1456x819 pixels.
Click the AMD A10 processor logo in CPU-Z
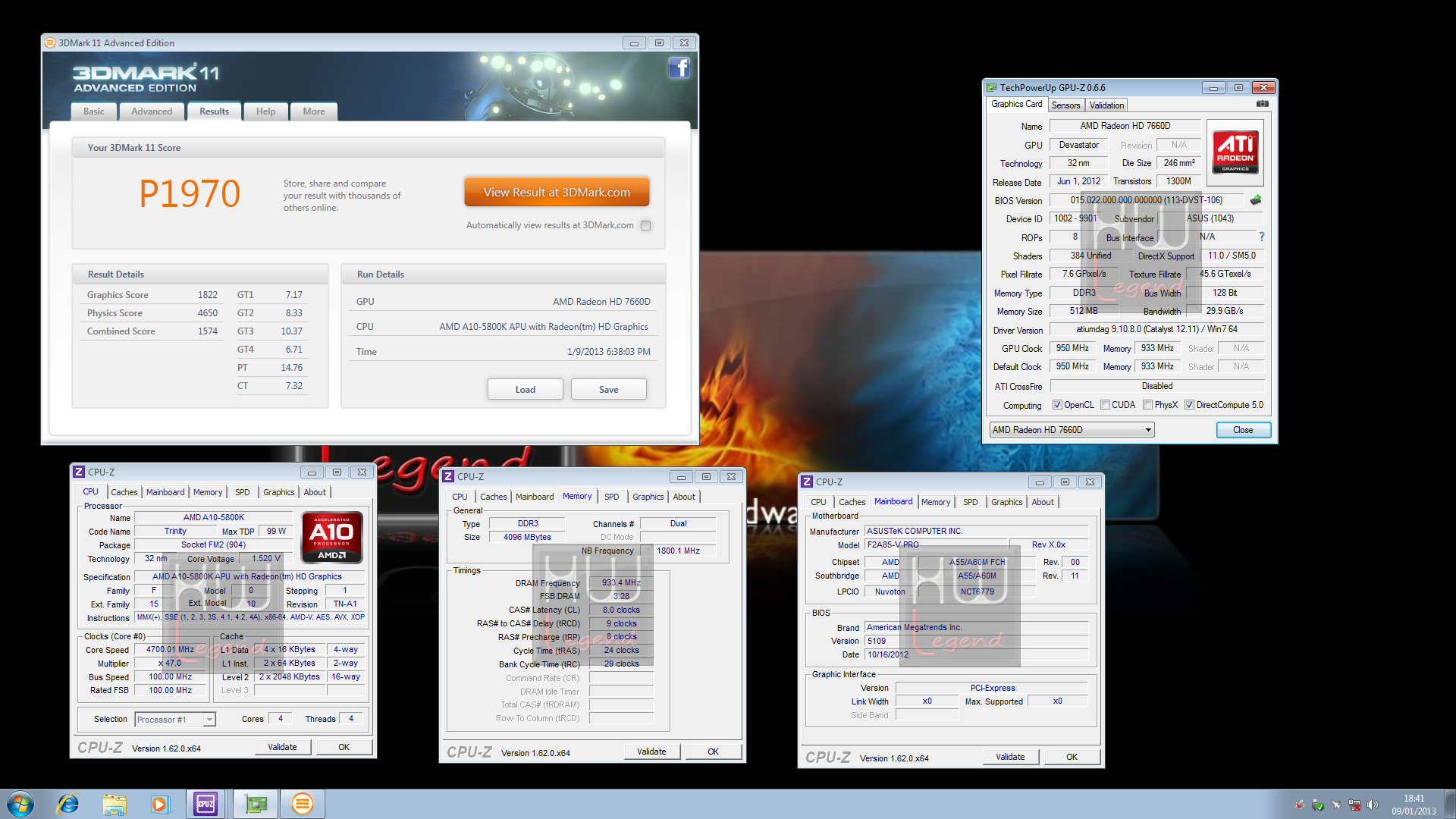[x=332, y=538]
